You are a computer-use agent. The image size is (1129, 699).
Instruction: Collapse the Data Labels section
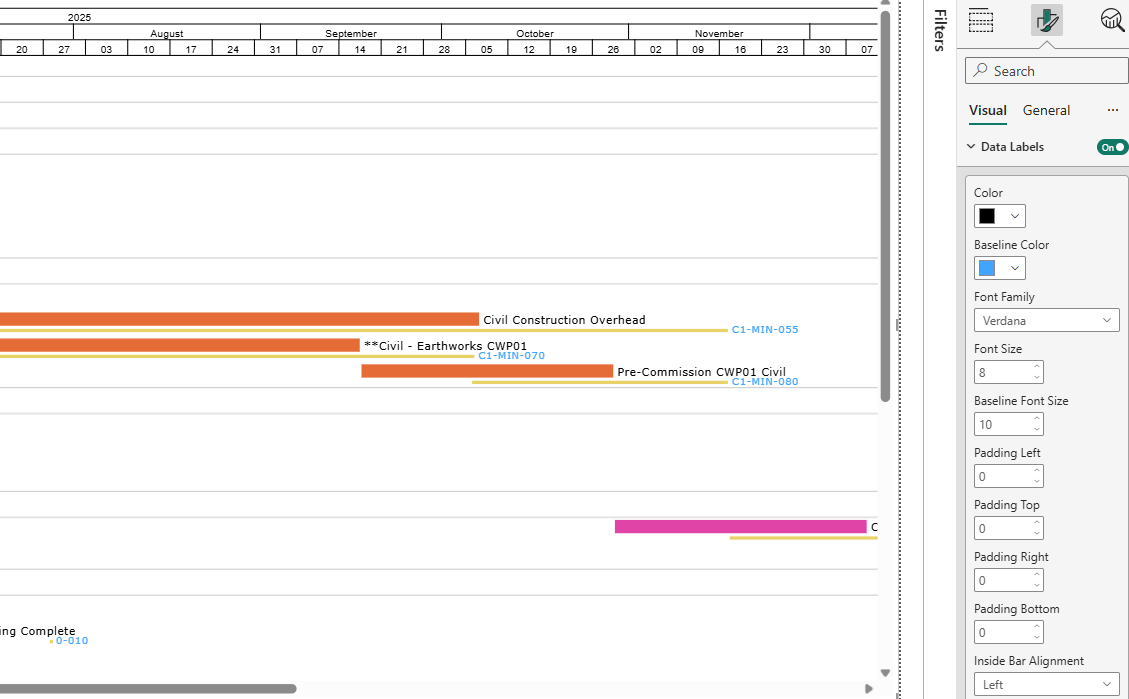click(969, 146)
